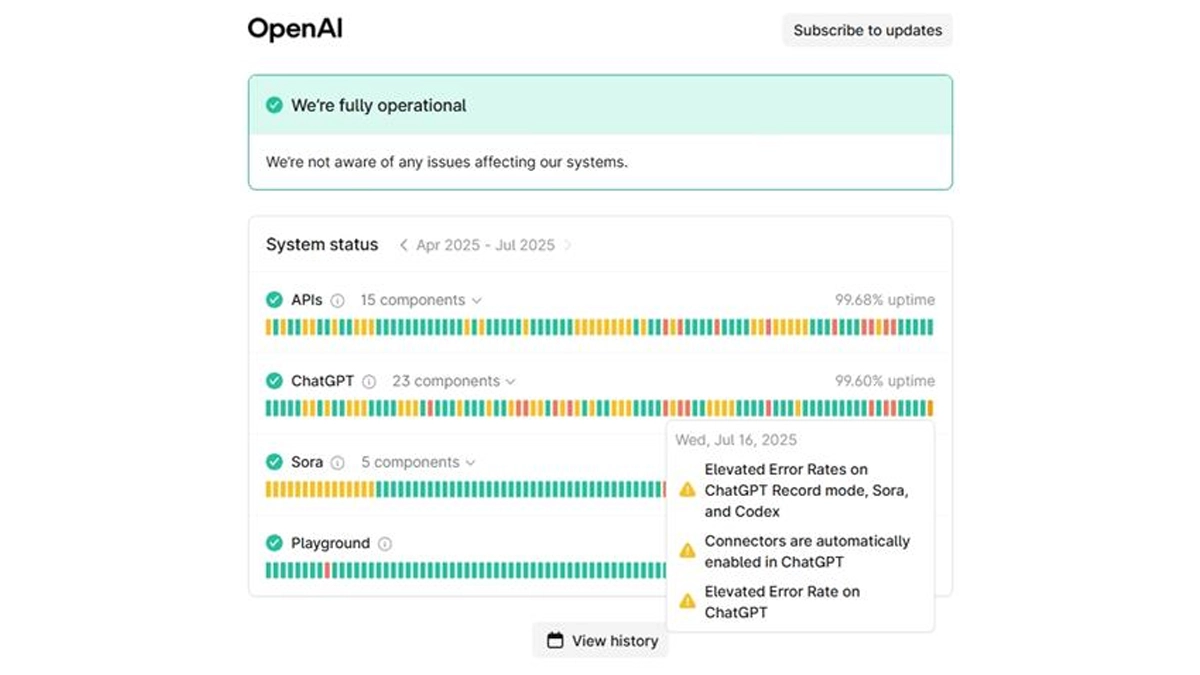Go to next date range arrow
This screenshot has width=1200, height=675.
coord(568,245)
